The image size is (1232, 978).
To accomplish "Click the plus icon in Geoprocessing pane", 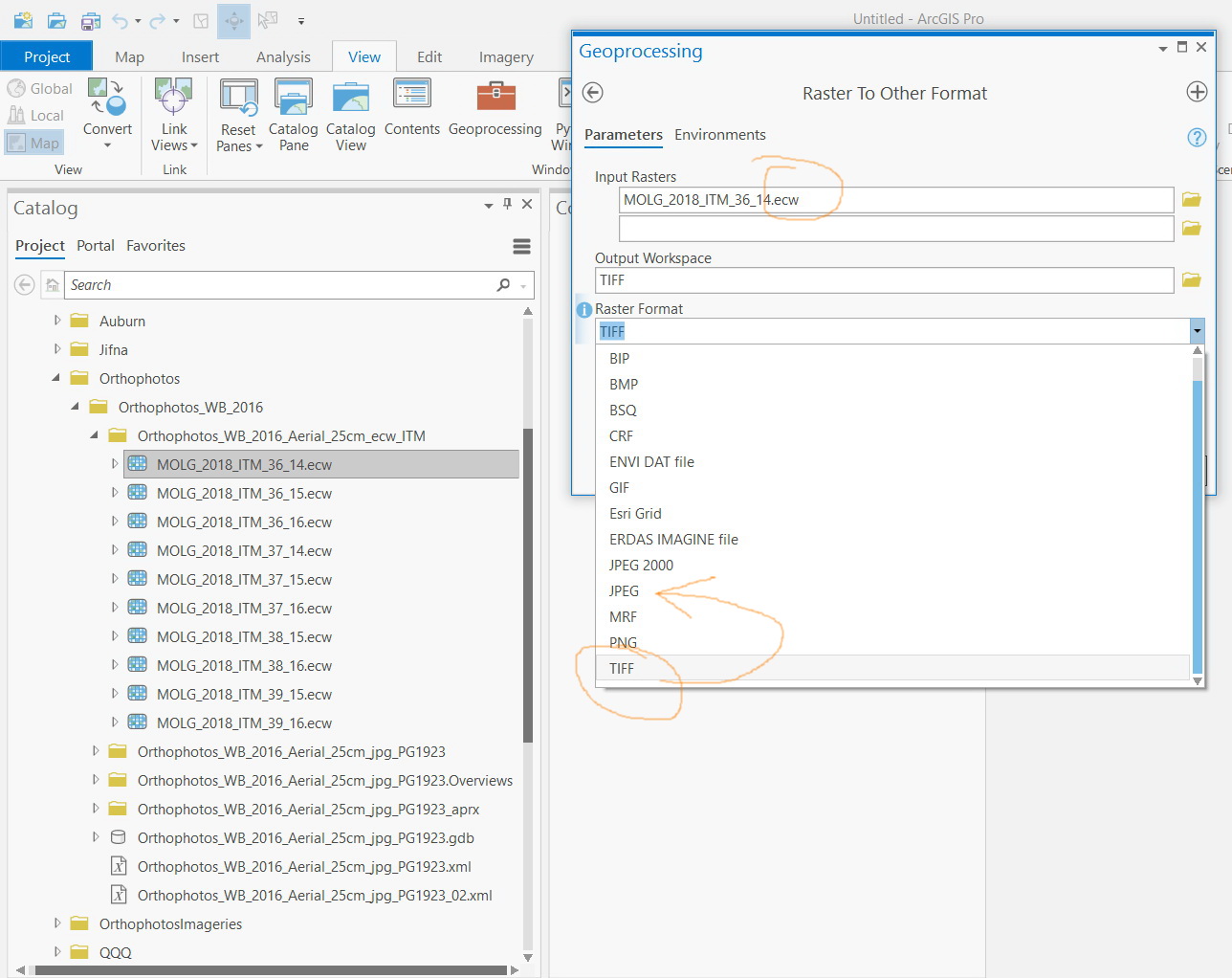I will tap(1197, 92).
